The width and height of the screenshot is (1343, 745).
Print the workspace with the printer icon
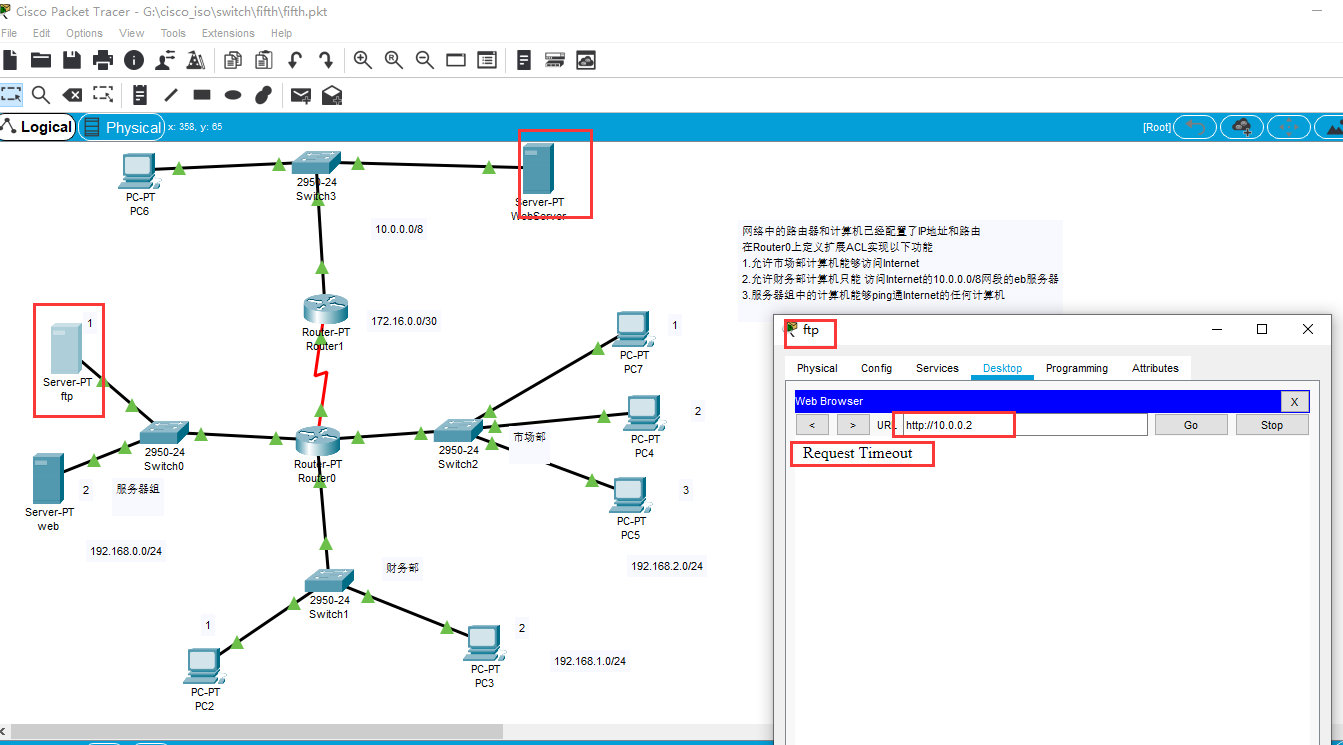pyautogui.click(x=103, y=60)
